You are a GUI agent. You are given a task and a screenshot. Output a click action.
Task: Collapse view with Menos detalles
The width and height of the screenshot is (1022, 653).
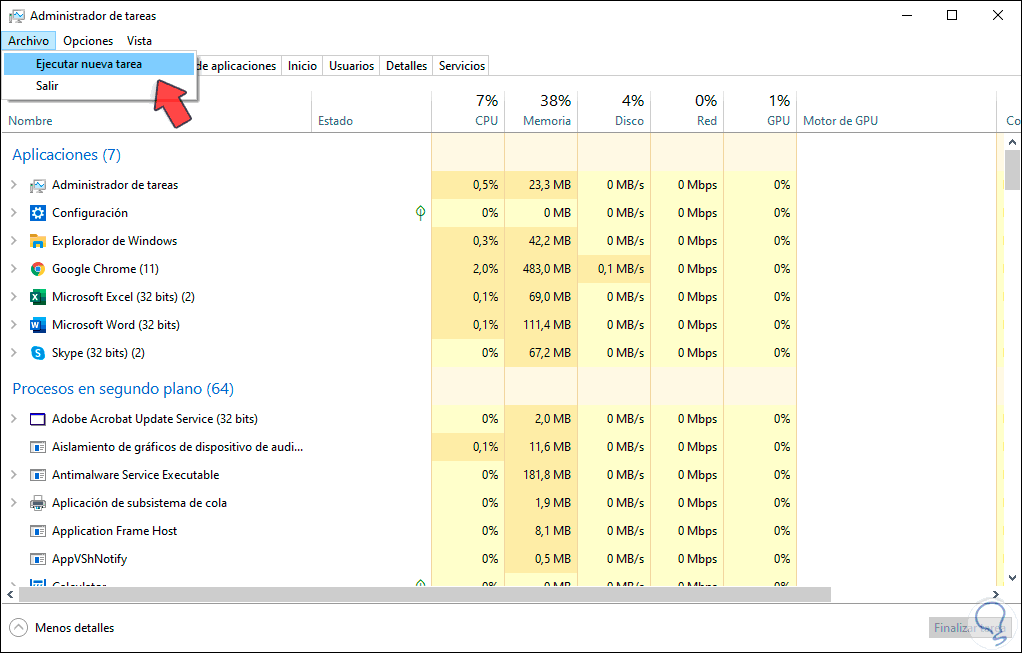coord(63,628)
